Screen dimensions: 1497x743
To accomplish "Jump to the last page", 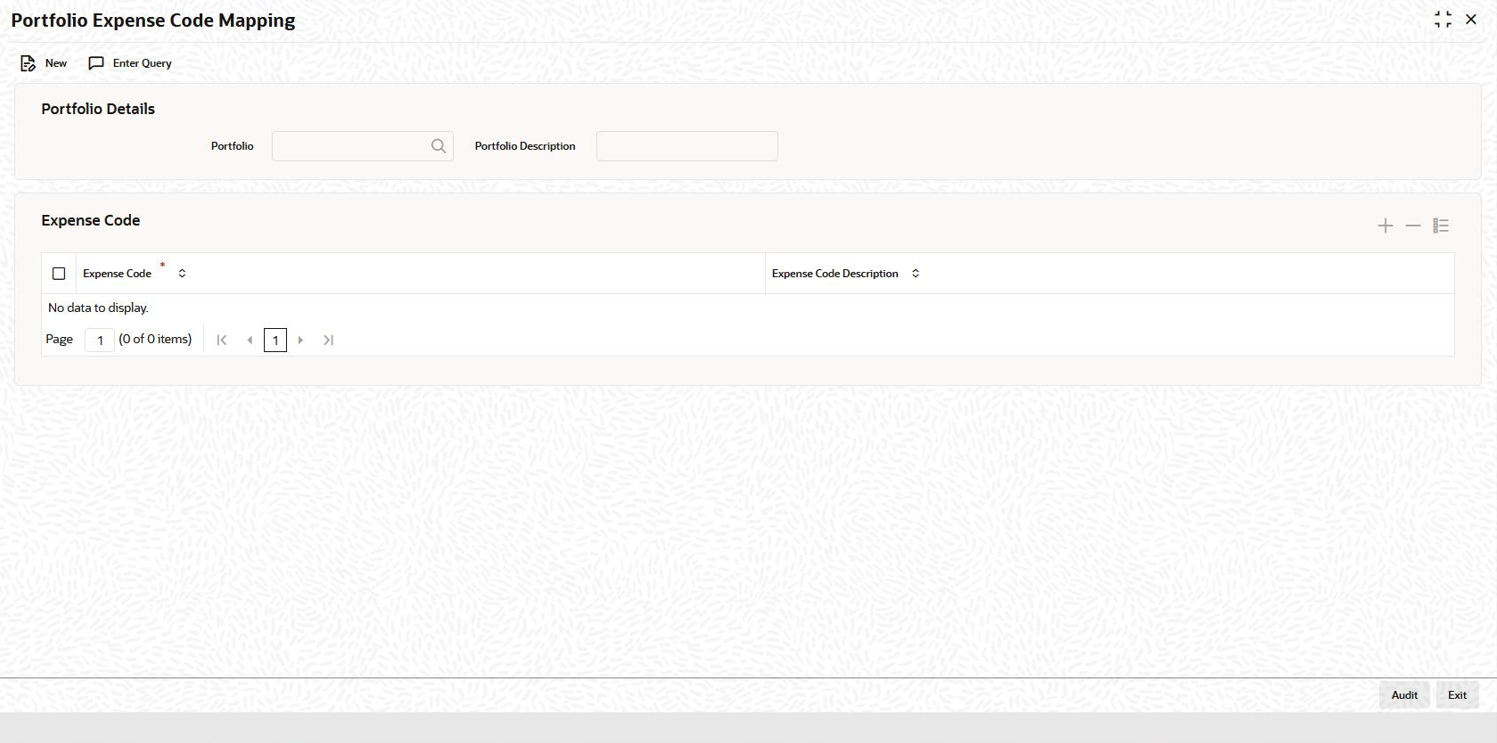I will [328, 339].
